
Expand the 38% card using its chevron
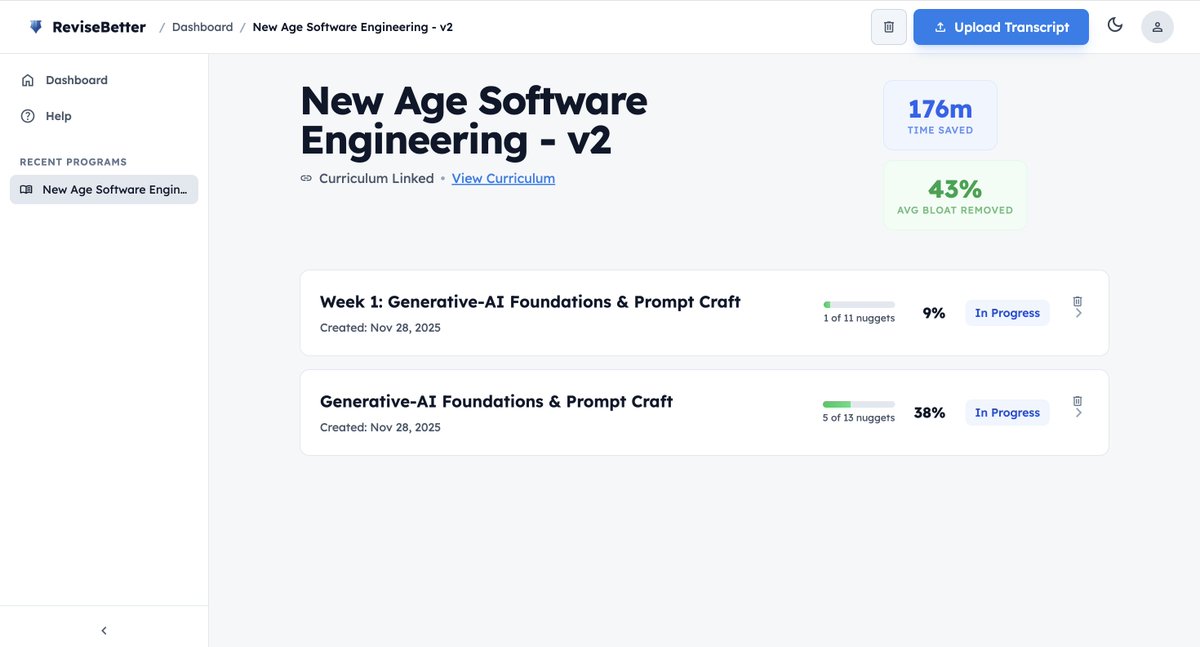coord(1078,413)
